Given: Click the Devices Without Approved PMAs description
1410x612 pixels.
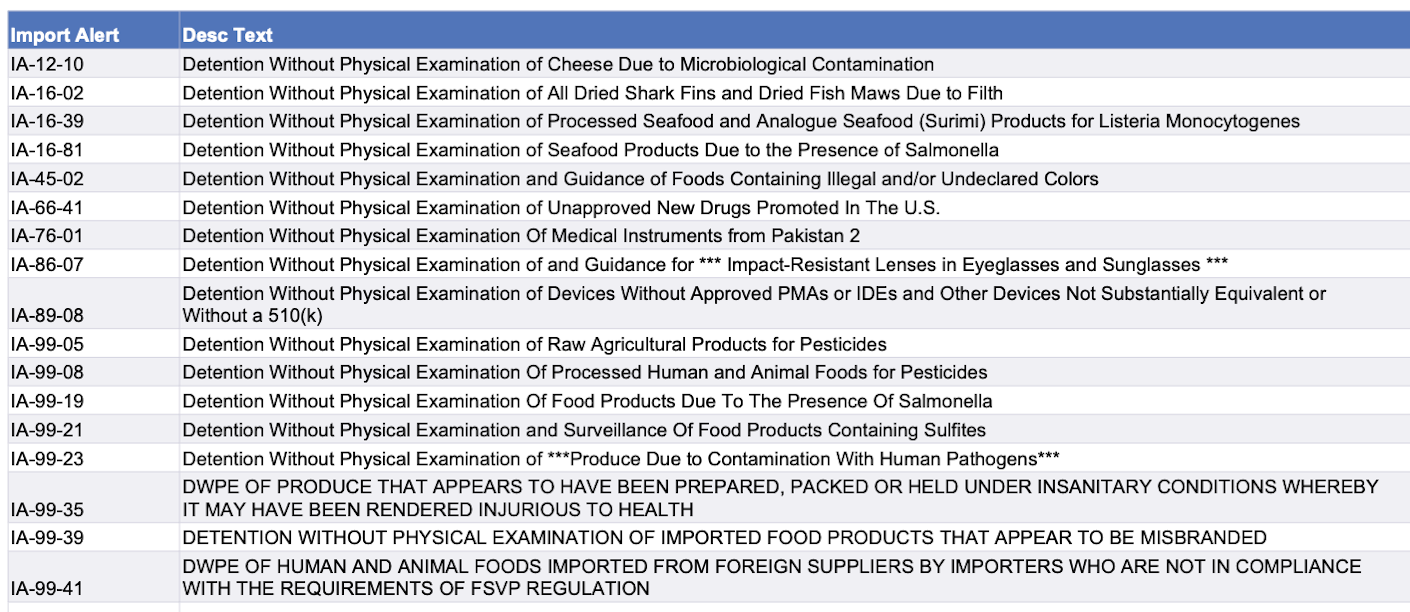Looking at the screenshot, I should pyautogui.click(x=753, y=304).
